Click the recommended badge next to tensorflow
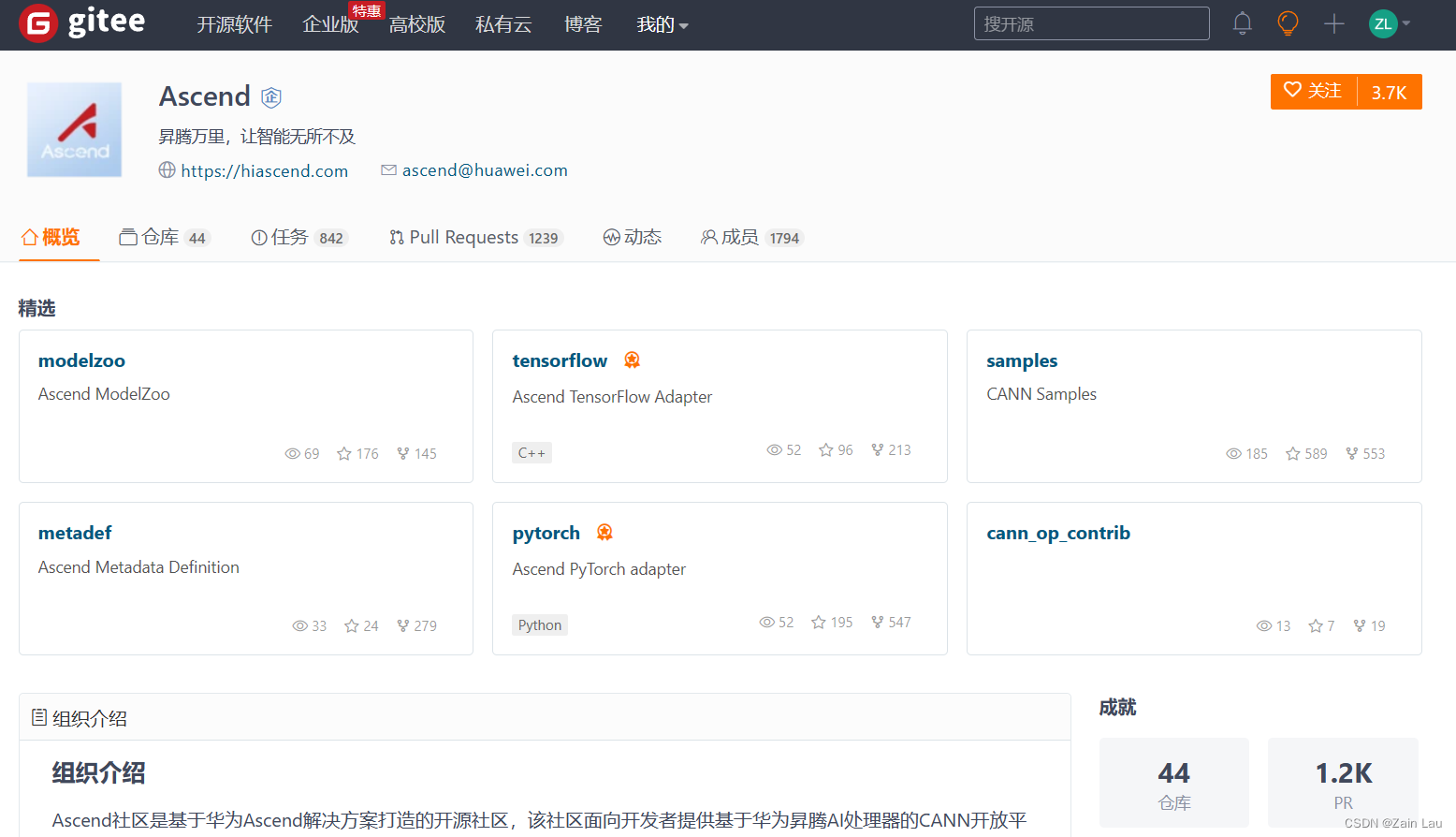The image size is (1456, 837). coord(632,360)
